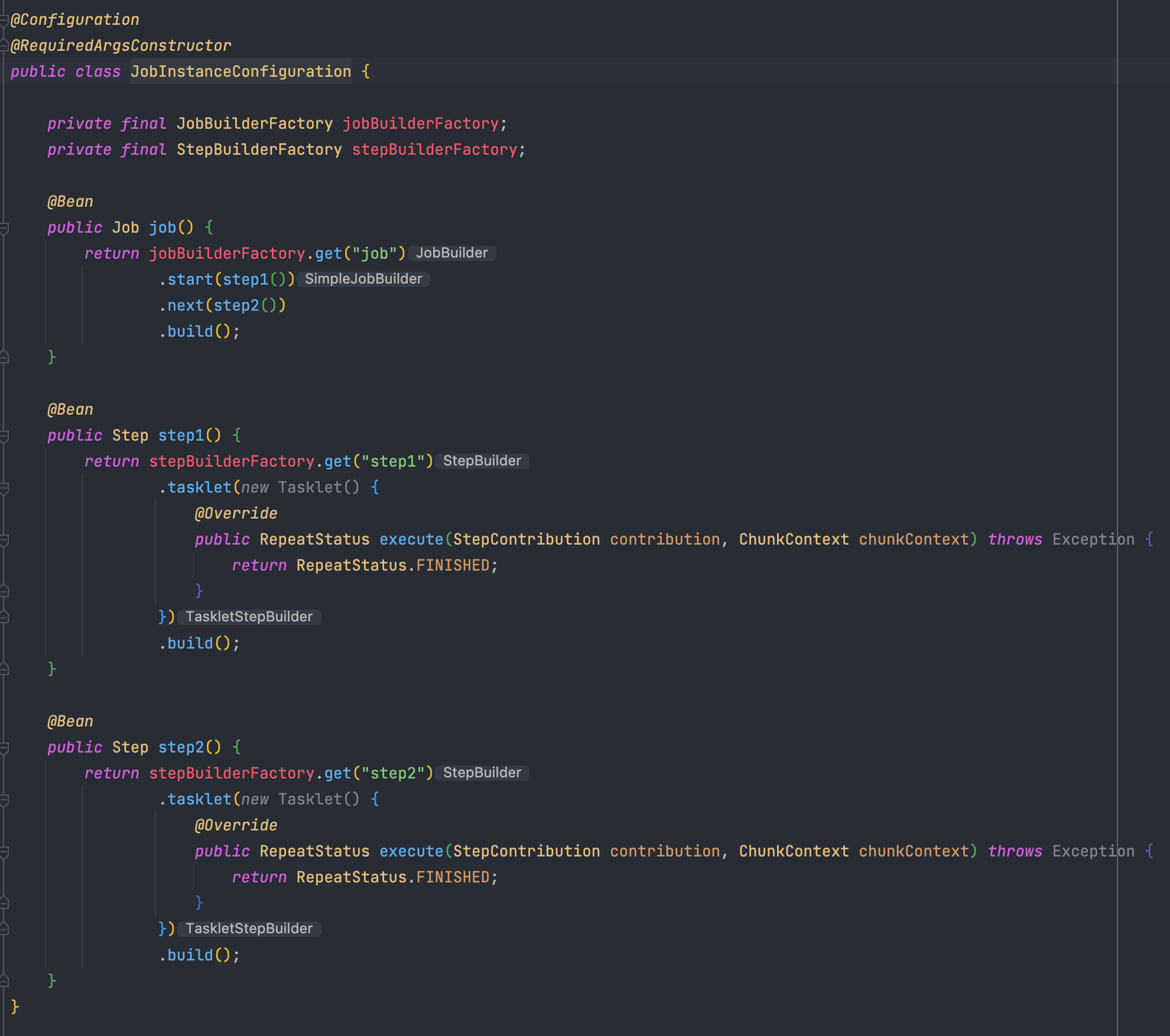The height and width of the screenshot is (1036, 1170).
Task: Click the stepBuilderFactory field declaration name
Action: pos(434,149)
